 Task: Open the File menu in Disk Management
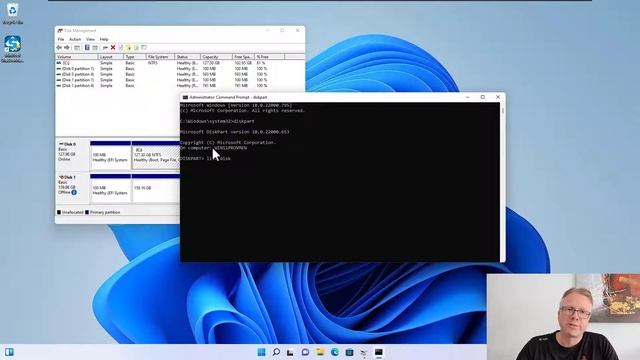click(61, 39)
